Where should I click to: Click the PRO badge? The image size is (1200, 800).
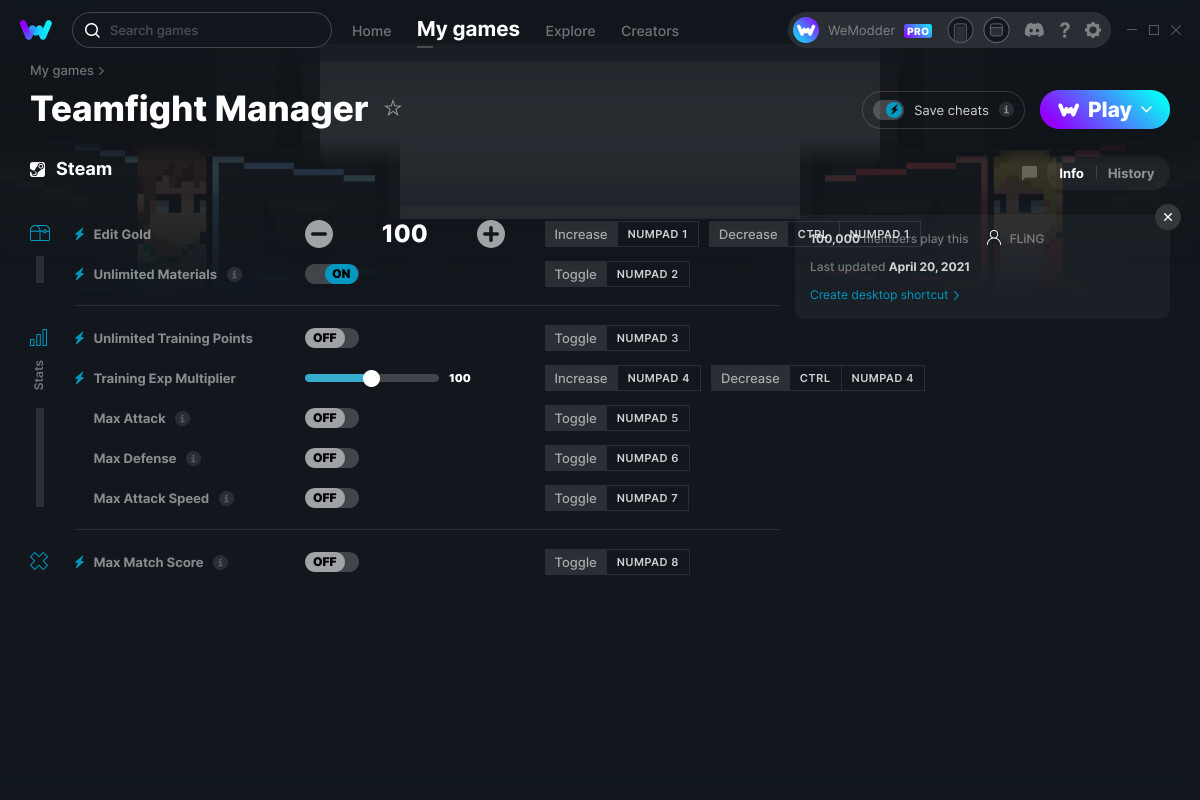918,31
